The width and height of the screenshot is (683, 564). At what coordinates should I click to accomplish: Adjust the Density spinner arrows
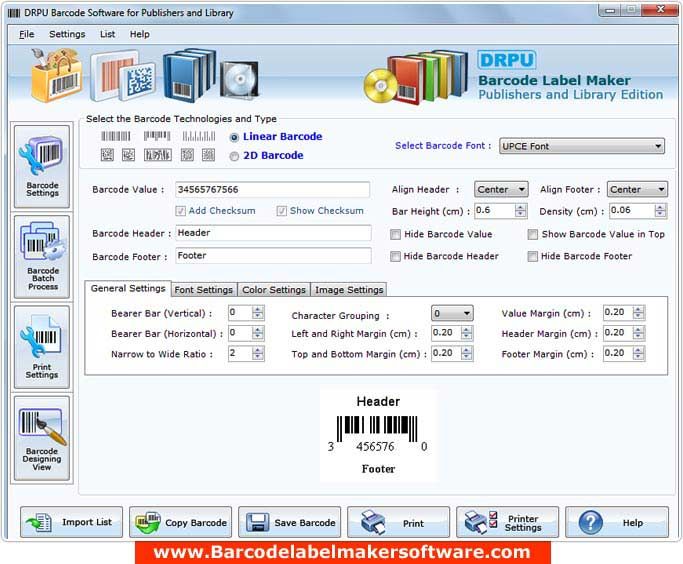[660, 211]
